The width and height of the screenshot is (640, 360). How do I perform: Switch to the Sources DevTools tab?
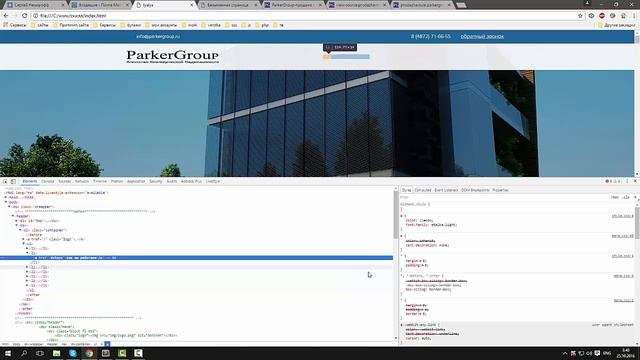pyautogui.click(x=64, y=181)
